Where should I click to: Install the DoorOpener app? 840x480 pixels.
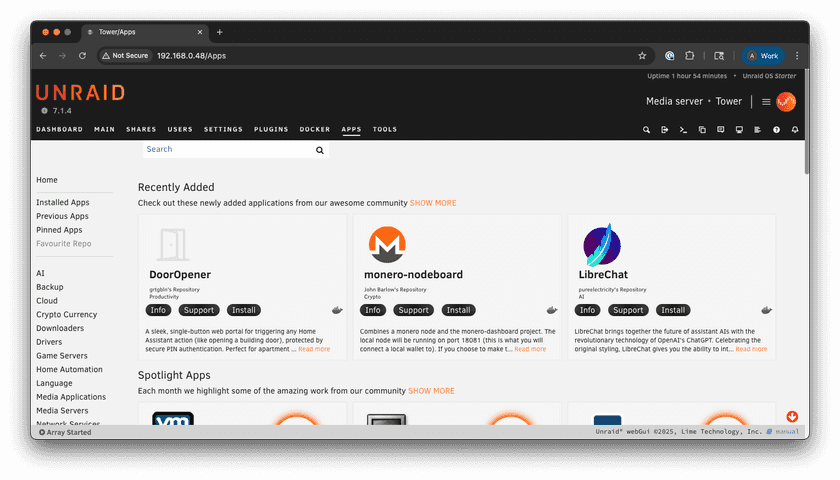coord(244,310)
